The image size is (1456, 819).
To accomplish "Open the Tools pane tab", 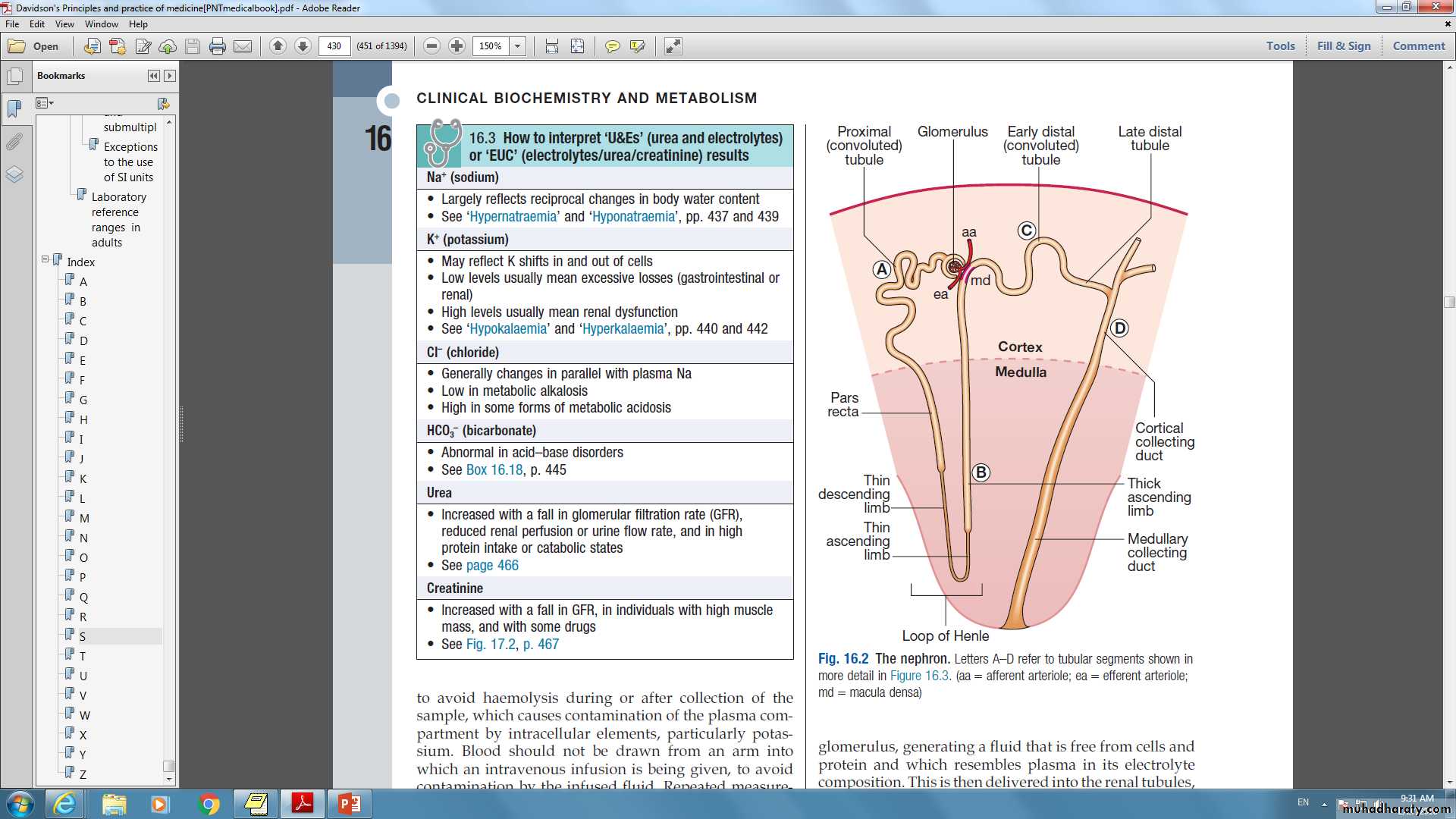I will (1280, 45).
